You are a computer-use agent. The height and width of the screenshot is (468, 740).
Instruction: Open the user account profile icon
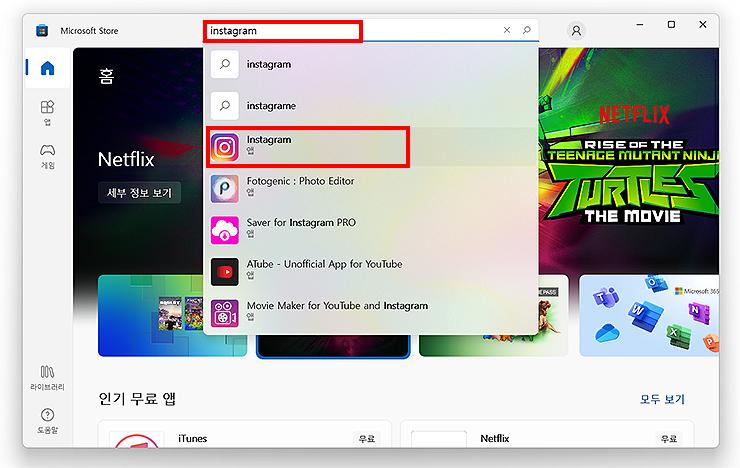point(576,31)
